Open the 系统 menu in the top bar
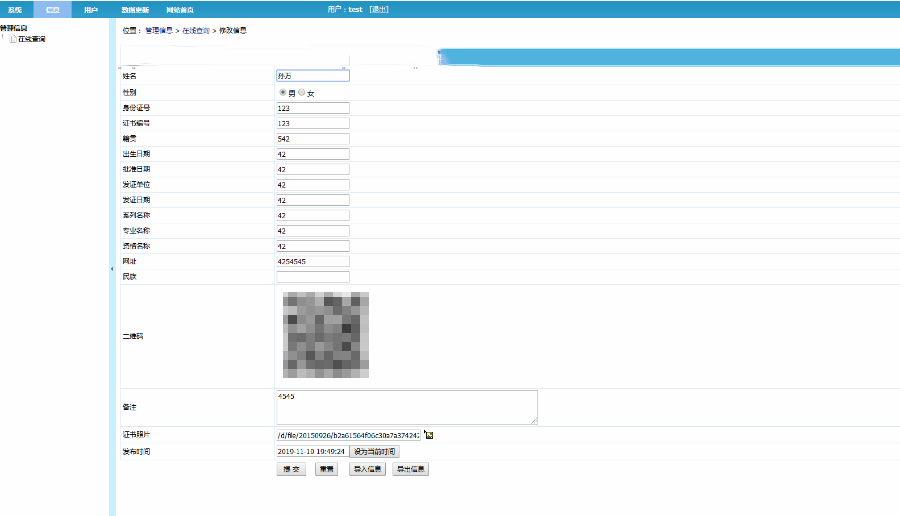 pyautogui.click(x=15, y=9)
